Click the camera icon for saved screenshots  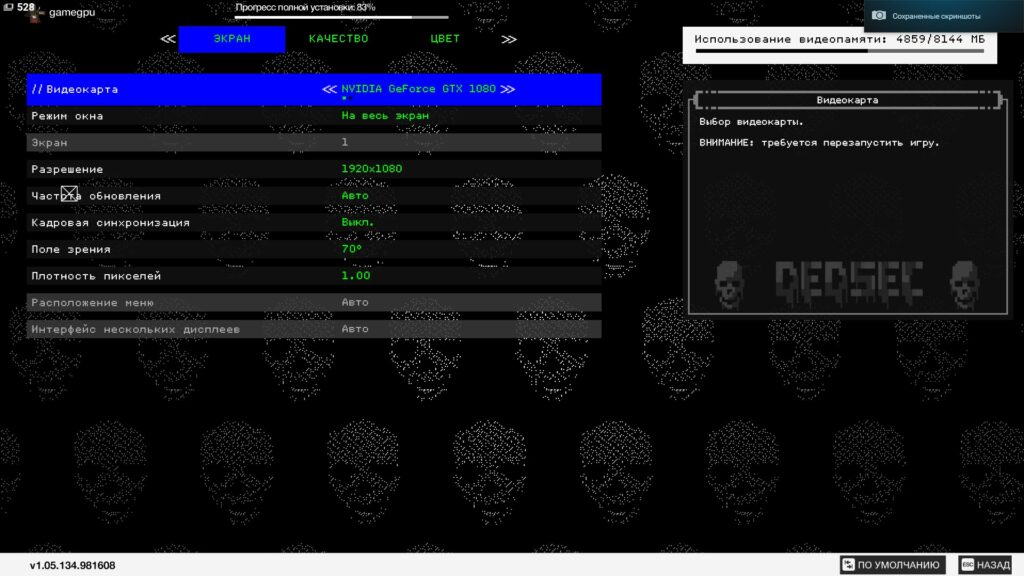point(879,16)
